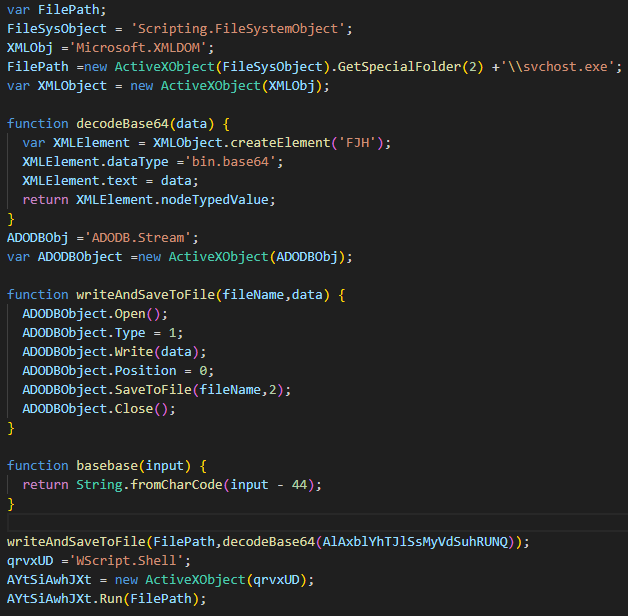Click the 'FJH' string in createElement
Viewport: 628px width, 616px height.
(358, 143)
